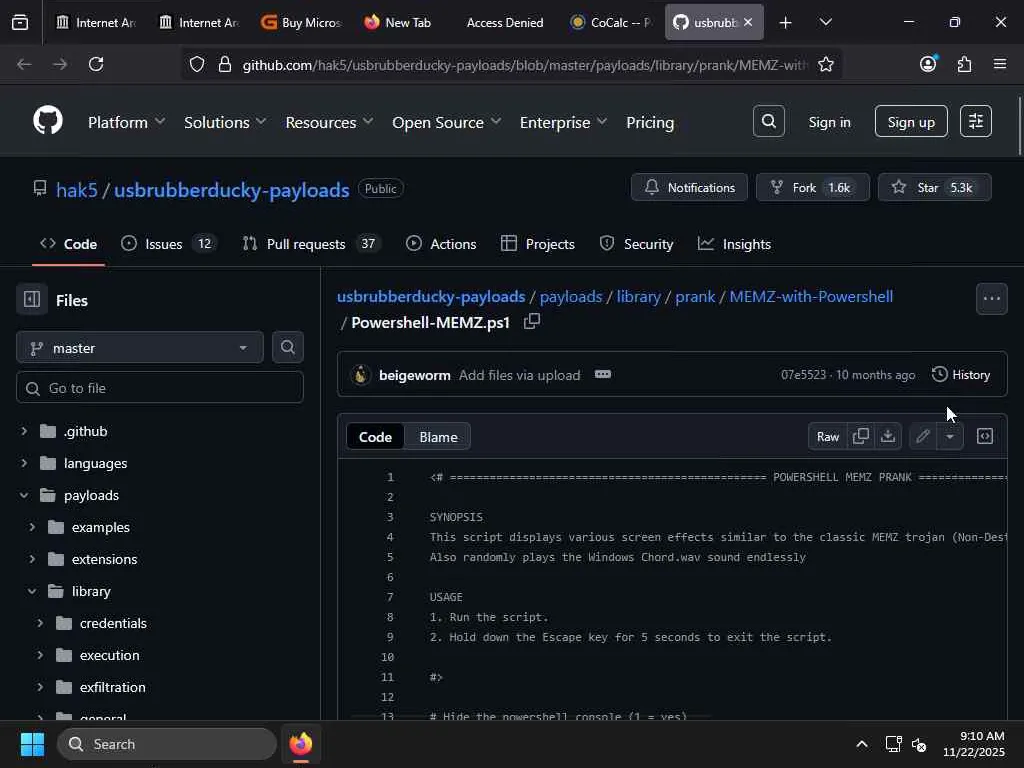Open the Firefox account icon
Image resolution: width=1024 pixels, height=768 pixels.
[928, 63]
